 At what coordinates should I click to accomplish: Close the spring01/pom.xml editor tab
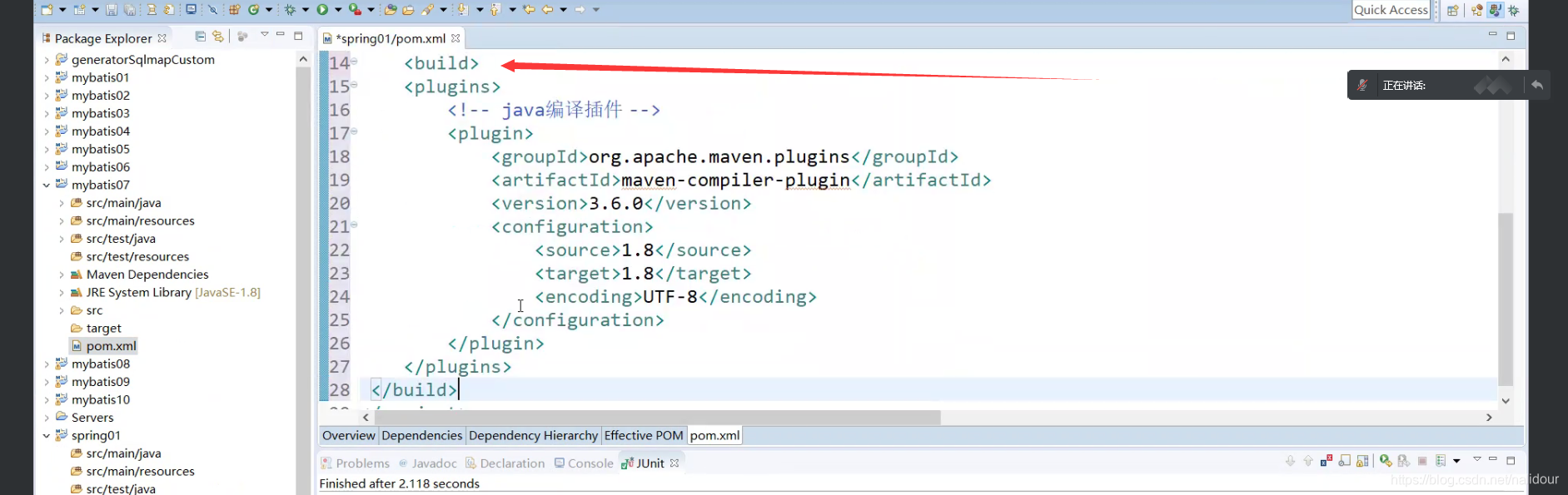pos(455,38)
